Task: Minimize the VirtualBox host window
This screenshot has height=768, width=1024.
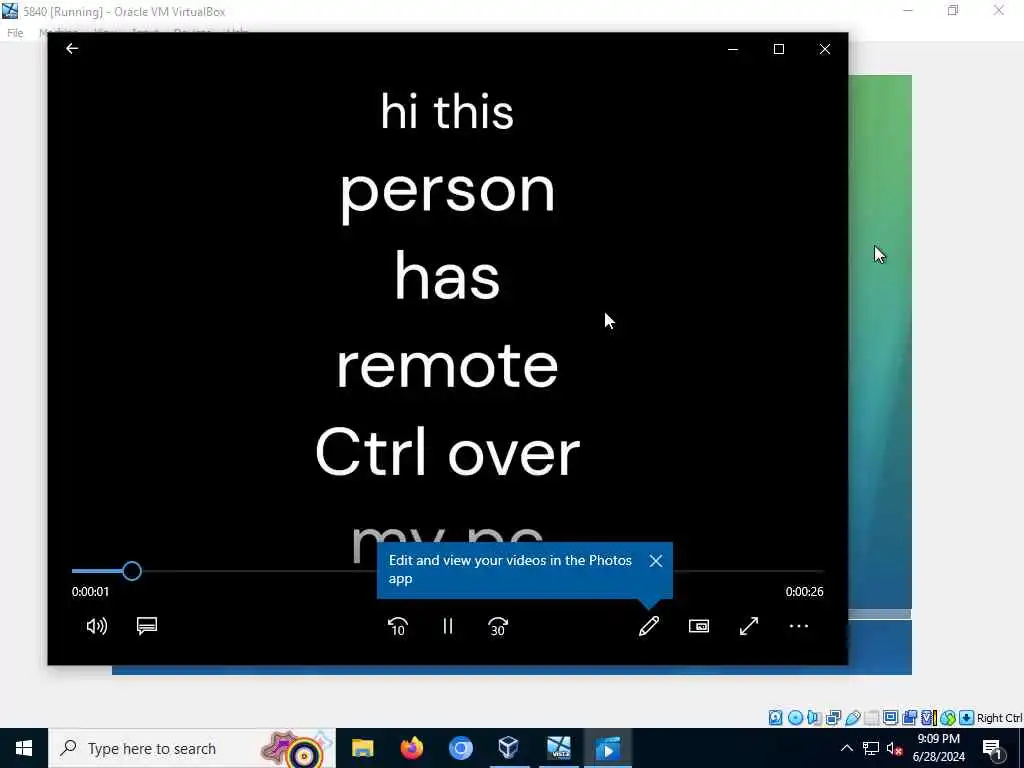Action: [908, 10]
